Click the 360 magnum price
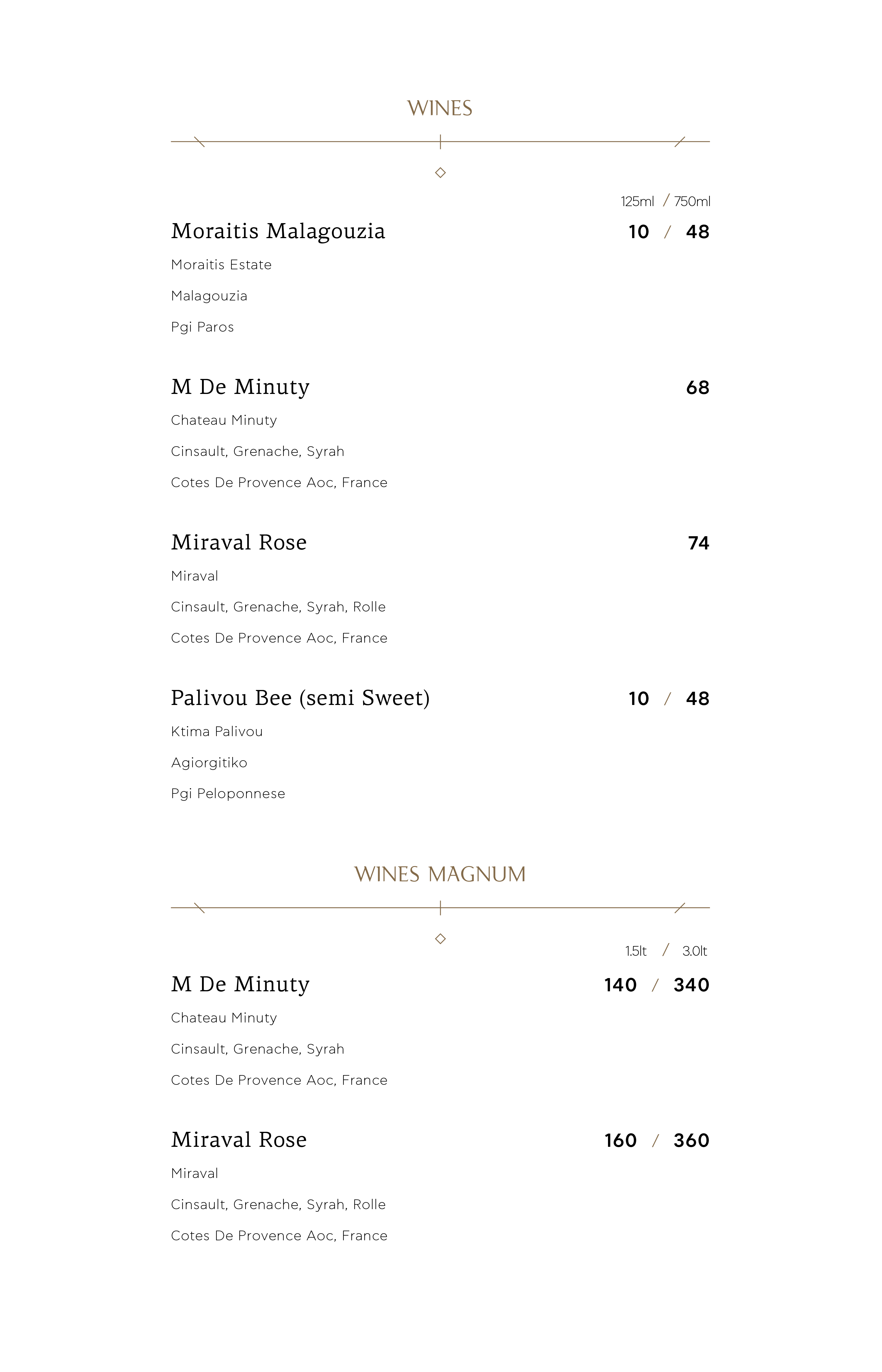The image size is (882, 1372). point(691,1141)
